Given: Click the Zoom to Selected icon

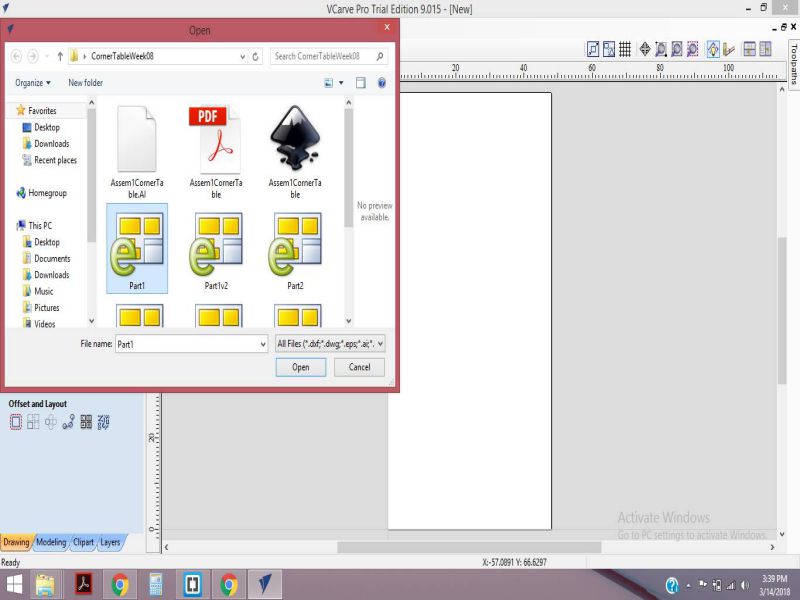Looking at the screenshot, I should pyautogui.click(x=692, y=49).
